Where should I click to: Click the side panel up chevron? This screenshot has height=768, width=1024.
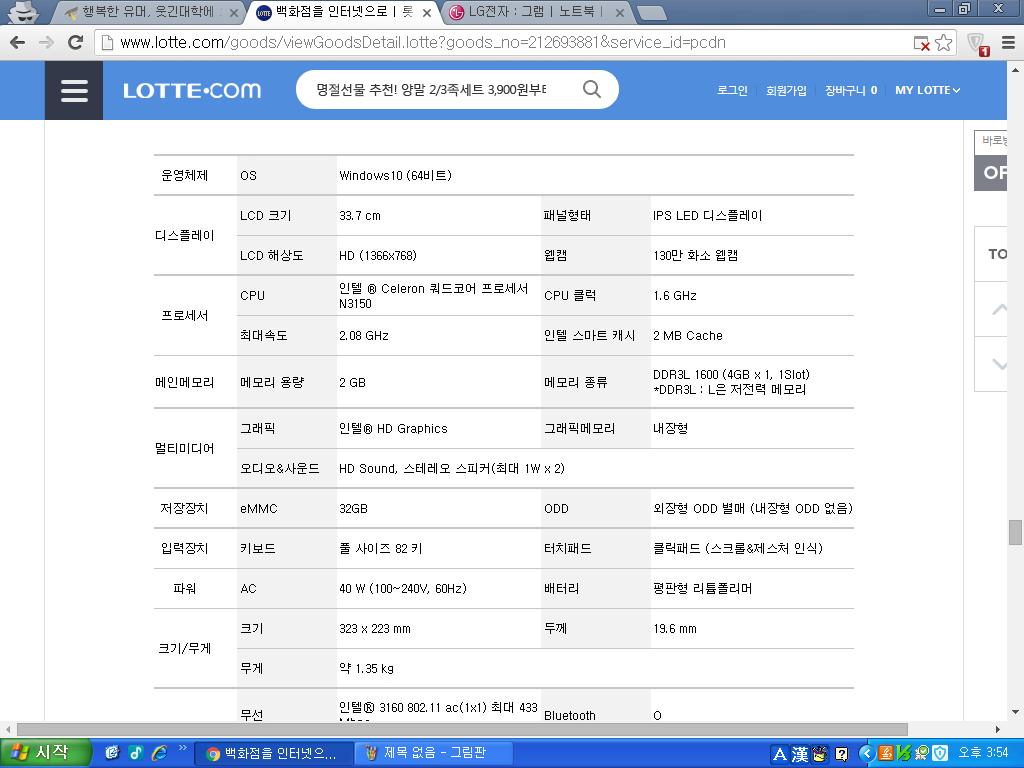[x=998, y=309]
